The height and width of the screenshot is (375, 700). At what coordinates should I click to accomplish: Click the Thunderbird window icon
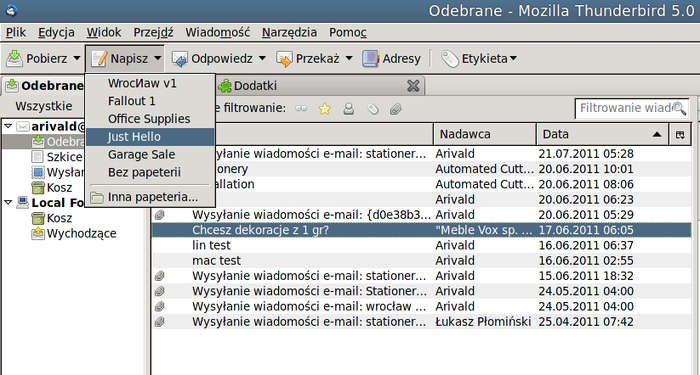[x=12, y=10]
